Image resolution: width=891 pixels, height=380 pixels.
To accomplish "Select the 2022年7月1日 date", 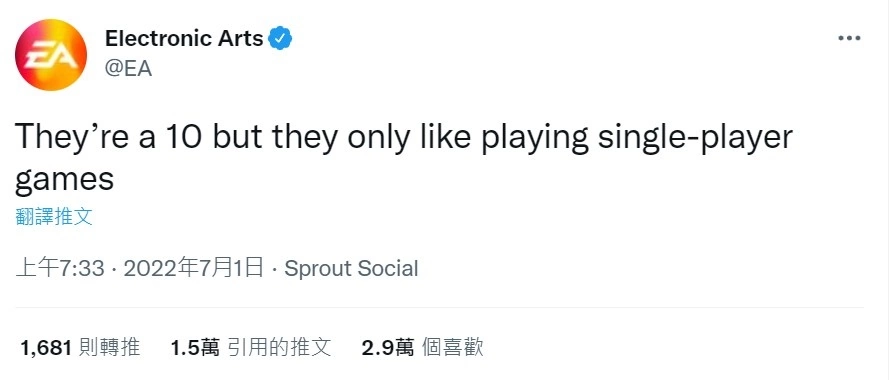I will (x=193, y=268).
